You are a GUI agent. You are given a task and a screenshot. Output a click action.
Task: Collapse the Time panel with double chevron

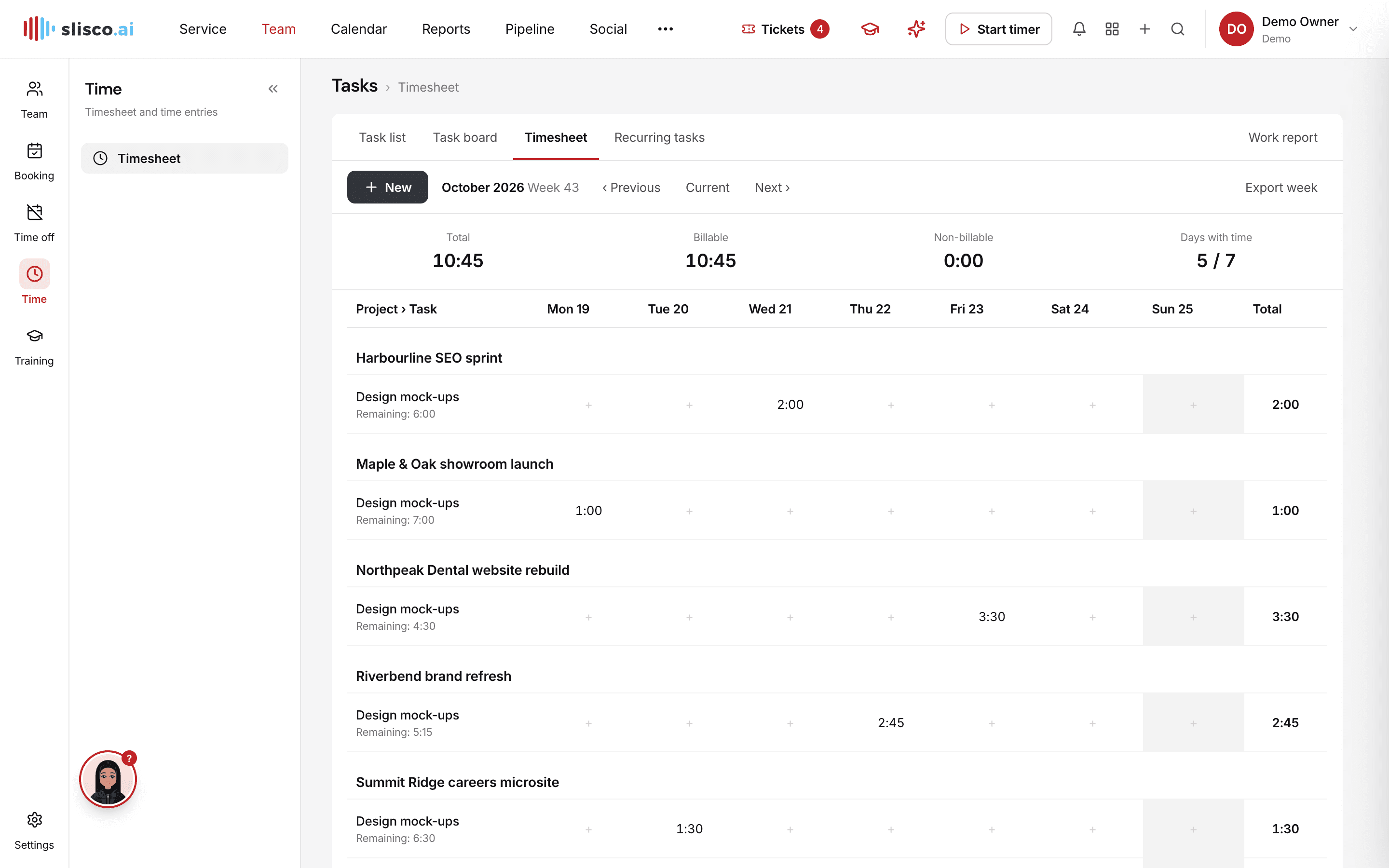click(272, 89)
